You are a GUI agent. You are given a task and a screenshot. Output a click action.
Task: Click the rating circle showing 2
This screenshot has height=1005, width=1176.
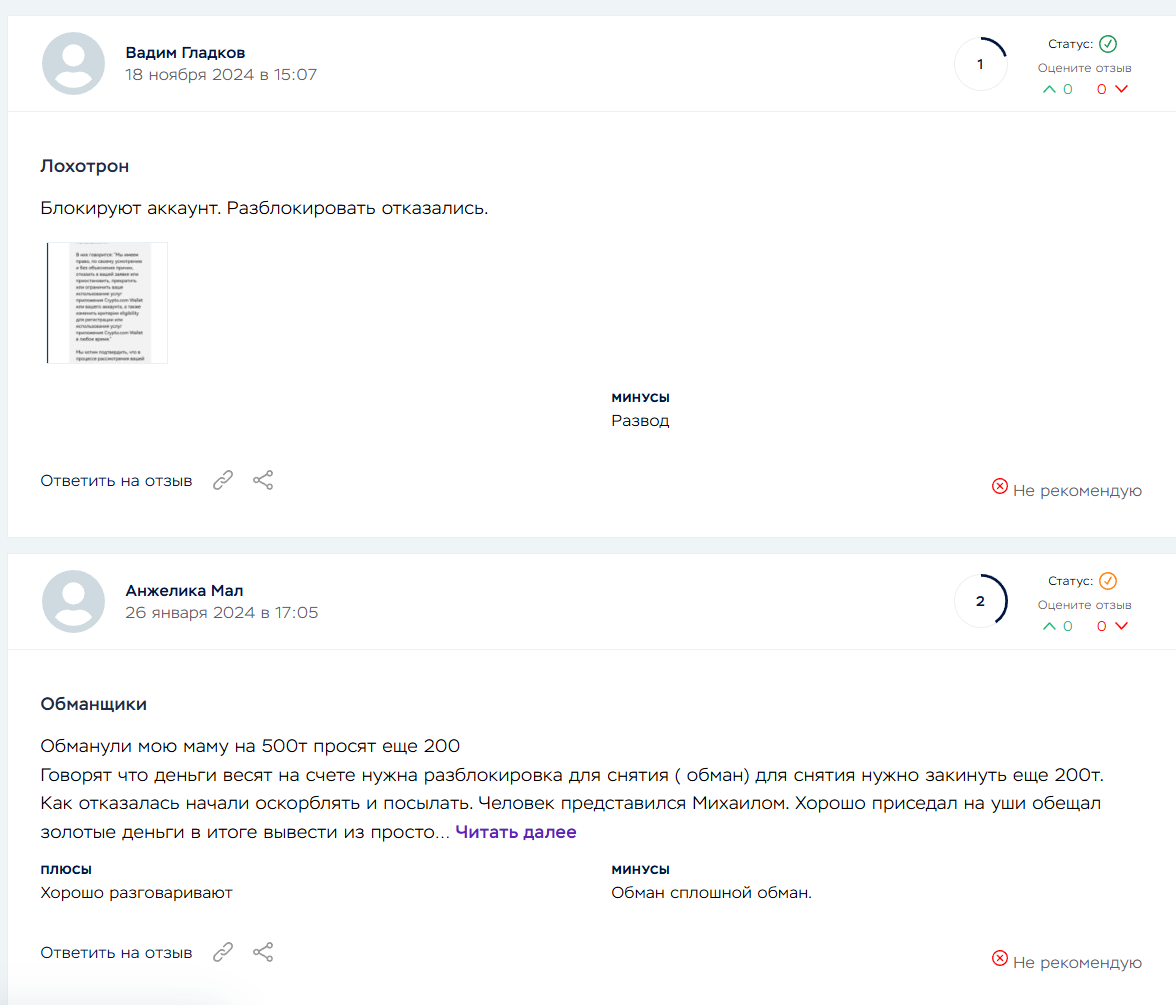click(980, 601)
